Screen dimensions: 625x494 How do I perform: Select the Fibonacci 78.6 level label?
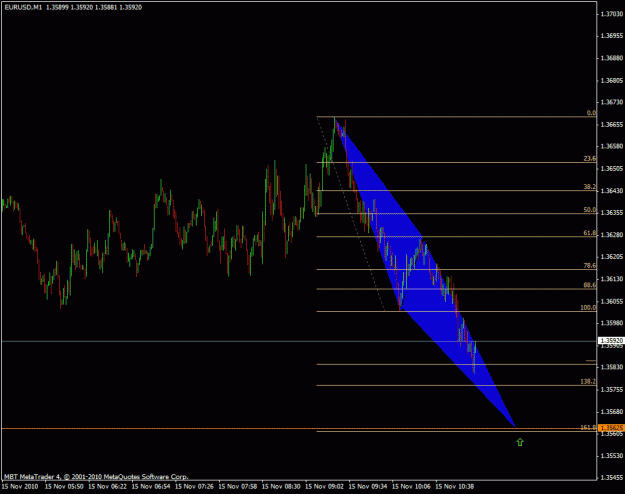[x=590, y=266]
